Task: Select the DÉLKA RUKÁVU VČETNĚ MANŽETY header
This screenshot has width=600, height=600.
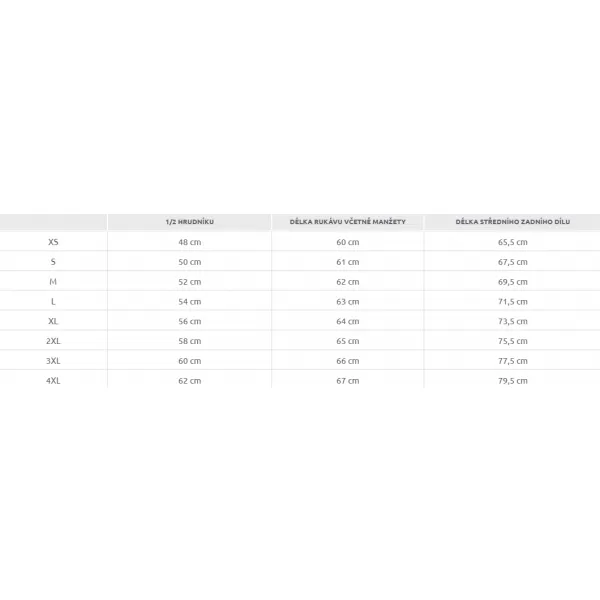Action: click(347, 222)
